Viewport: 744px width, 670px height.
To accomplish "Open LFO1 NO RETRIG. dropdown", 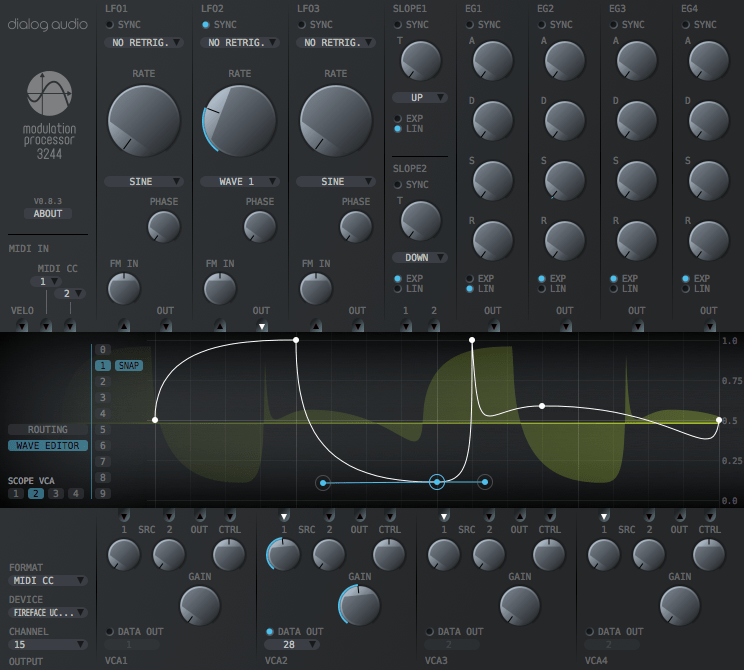I will pos(144,43).
